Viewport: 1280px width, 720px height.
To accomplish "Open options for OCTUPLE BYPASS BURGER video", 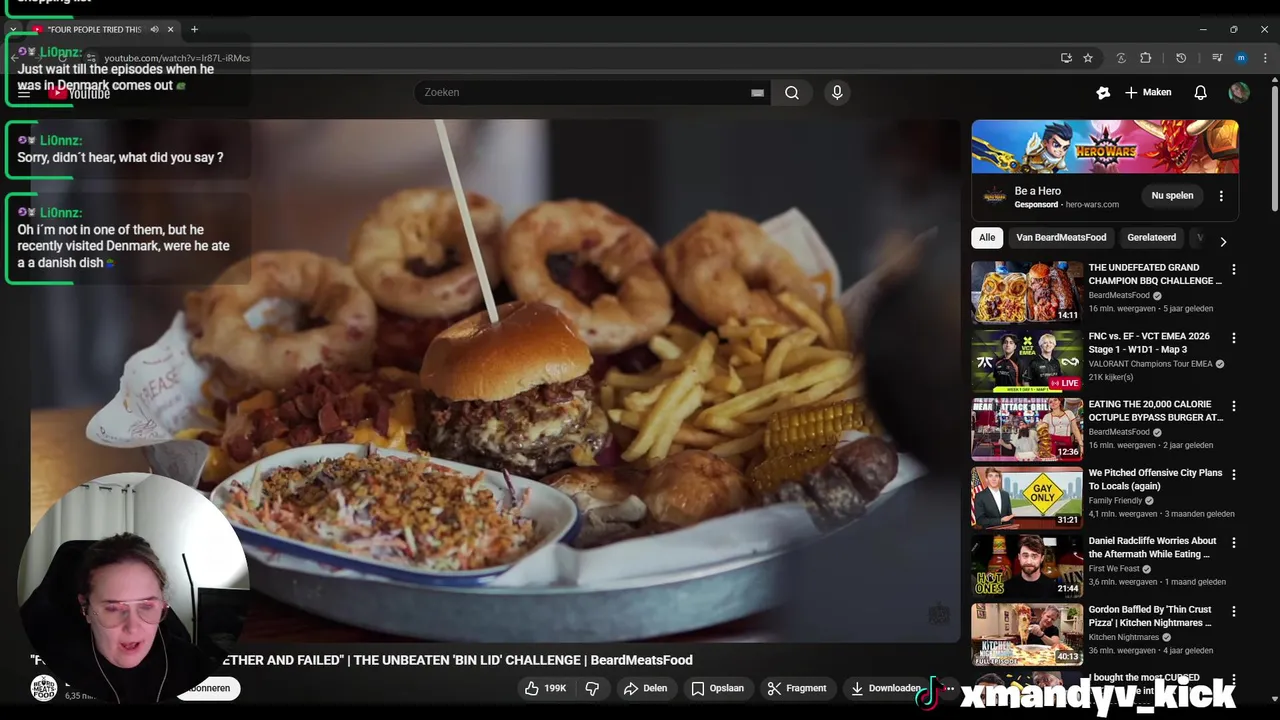I will click(1234, 406).
